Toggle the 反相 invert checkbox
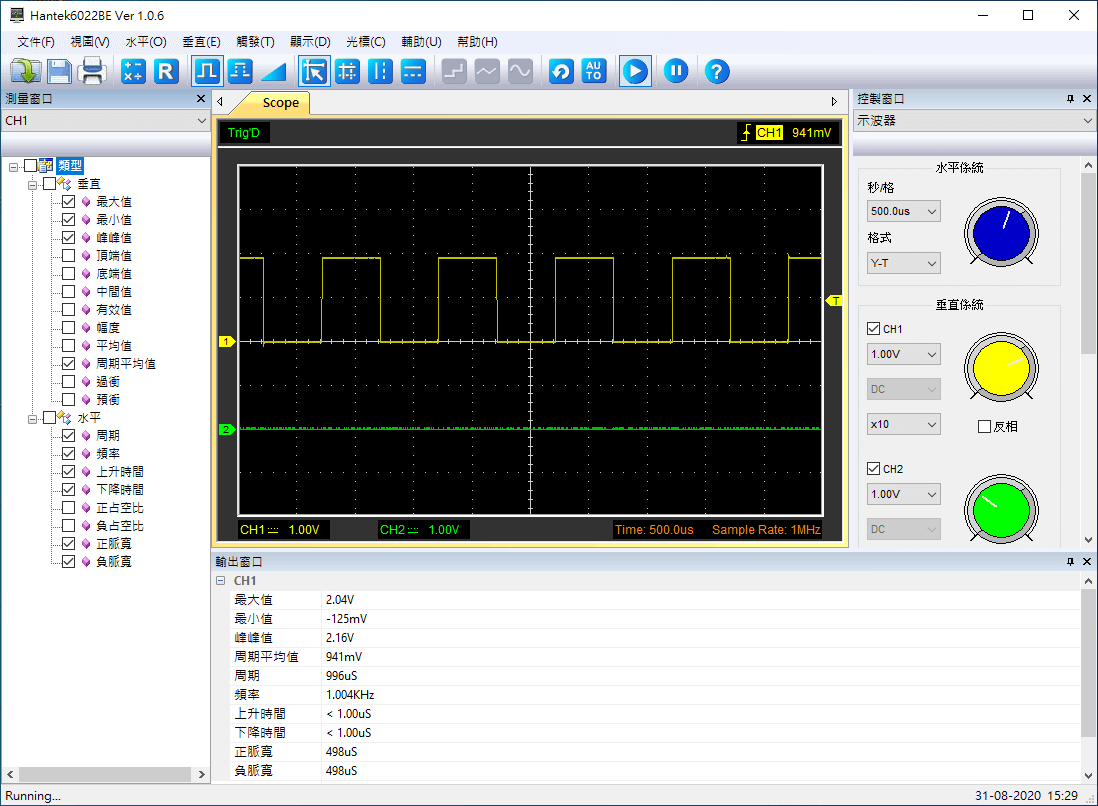This screenshot has width=1098, height=806. (984, 427)
